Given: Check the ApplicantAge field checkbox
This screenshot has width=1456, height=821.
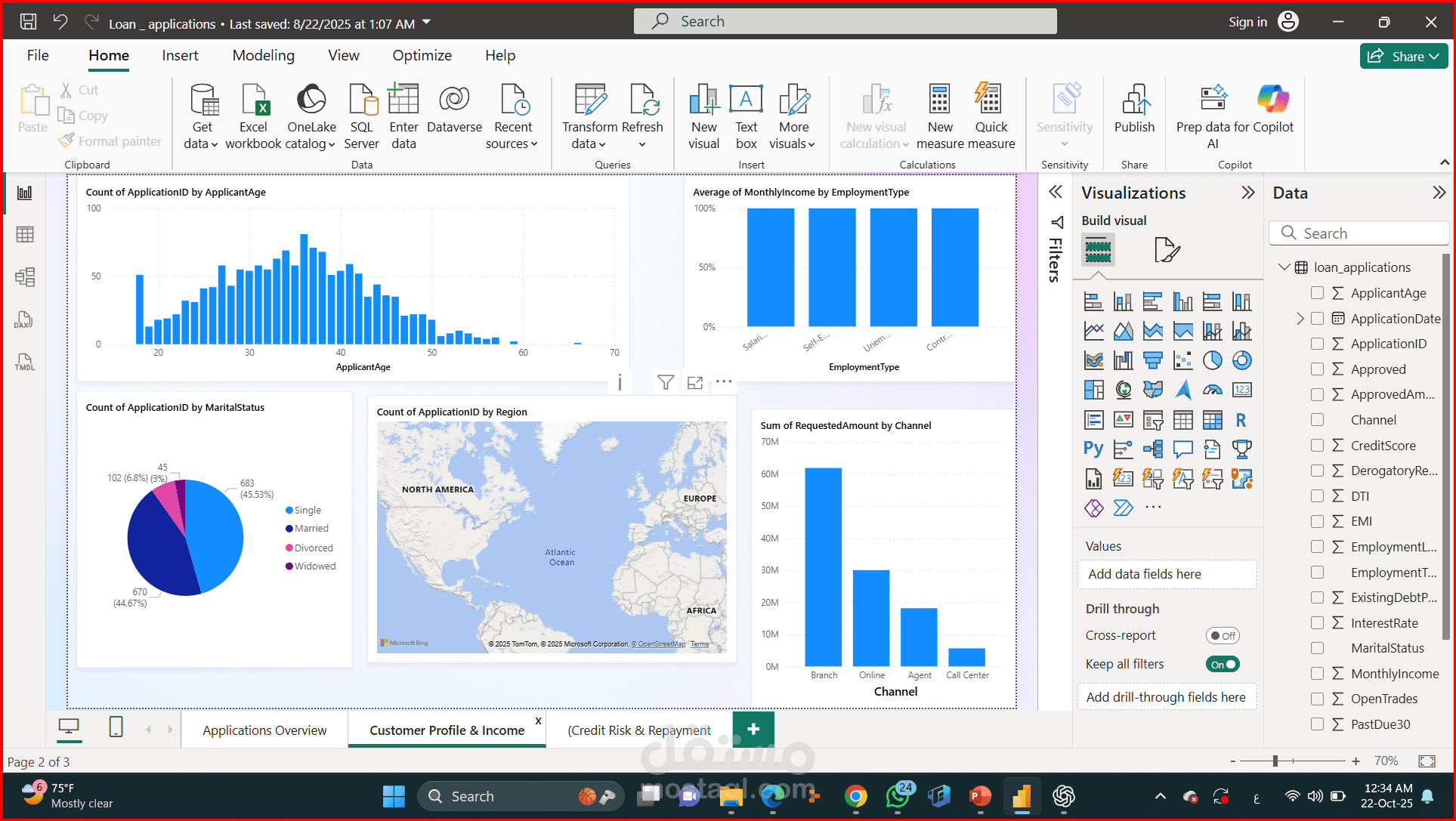Looking at the screenshot, I should pyautogui.click(x=1317, y=293).
